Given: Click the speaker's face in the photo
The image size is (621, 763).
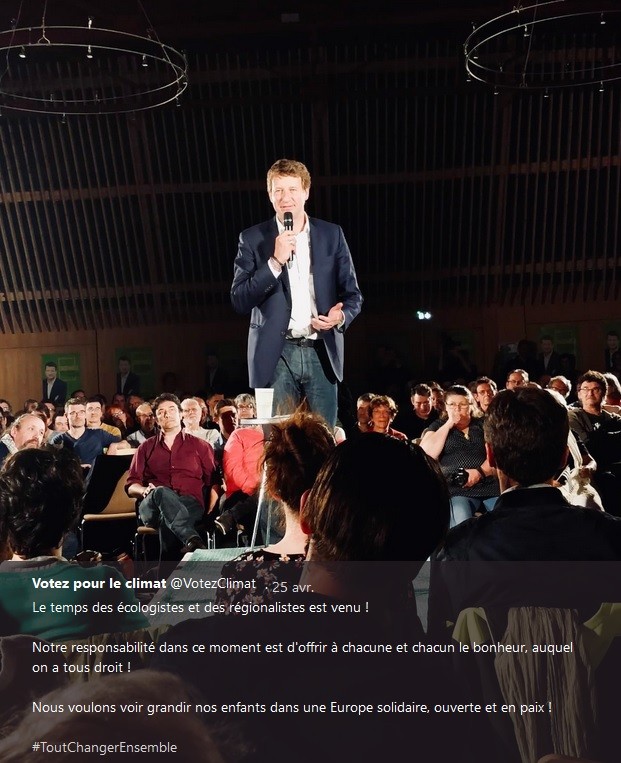Looking at the screenshot, I should [x=287, y=189].
